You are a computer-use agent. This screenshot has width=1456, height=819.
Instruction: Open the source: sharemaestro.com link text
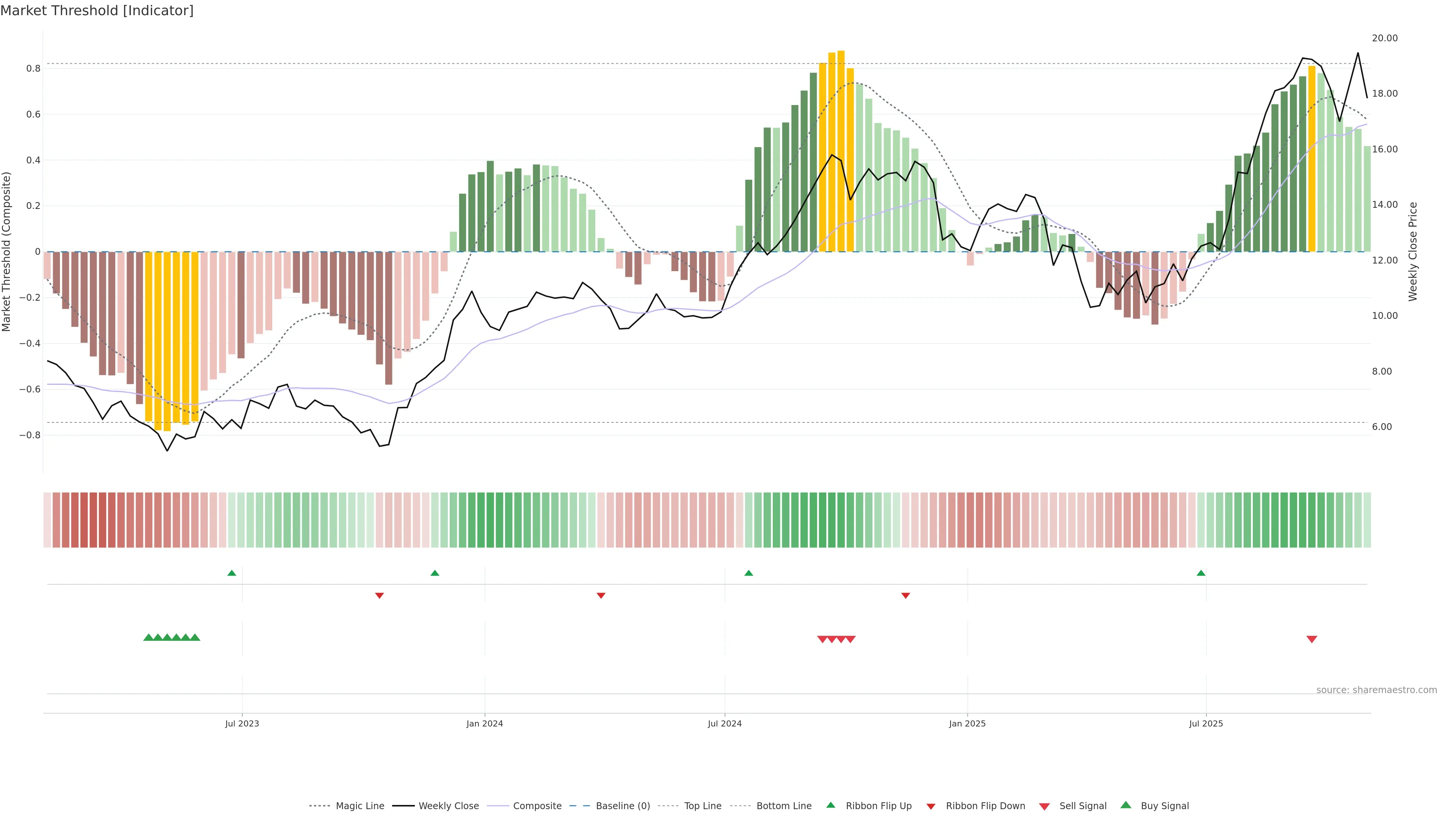1376,690
